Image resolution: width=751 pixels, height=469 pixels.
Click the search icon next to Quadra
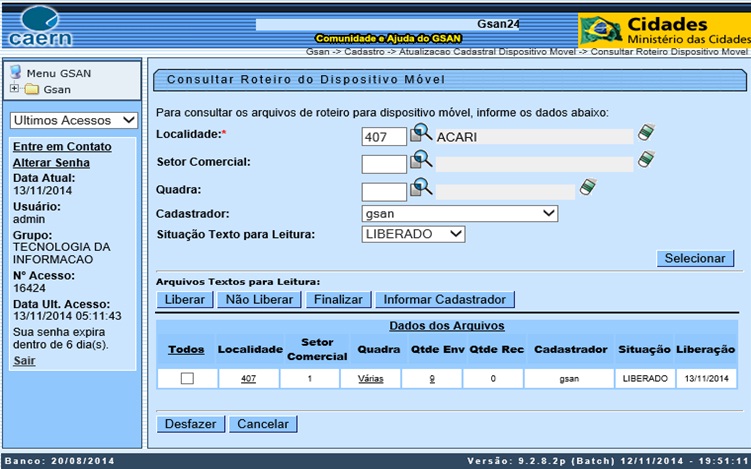[x=421, y=187]
